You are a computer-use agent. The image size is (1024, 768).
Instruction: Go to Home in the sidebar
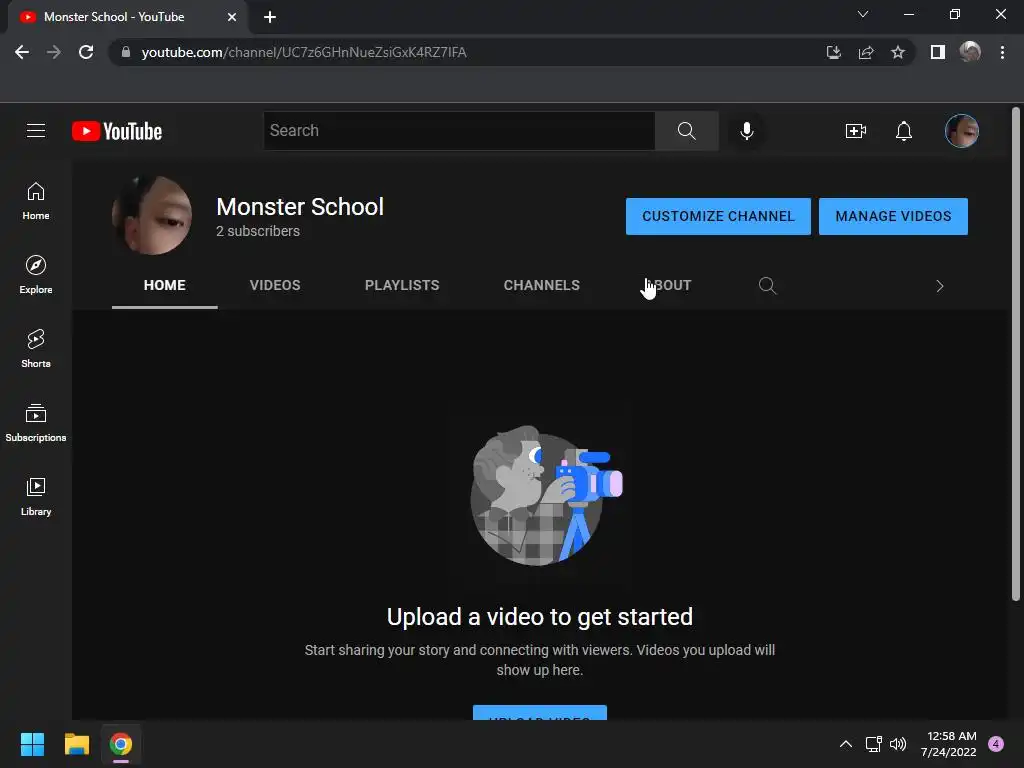(x=36, y=201)
